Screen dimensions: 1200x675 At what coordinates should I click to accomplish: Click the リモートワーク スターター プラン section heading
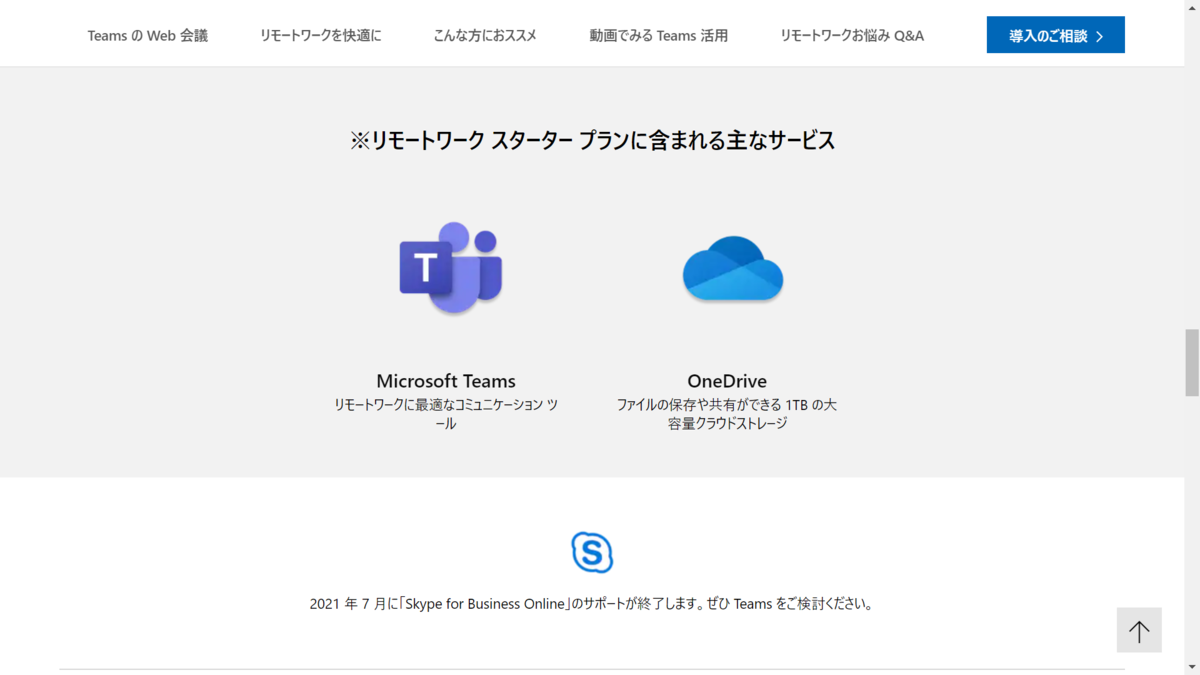tap(592, 141)
